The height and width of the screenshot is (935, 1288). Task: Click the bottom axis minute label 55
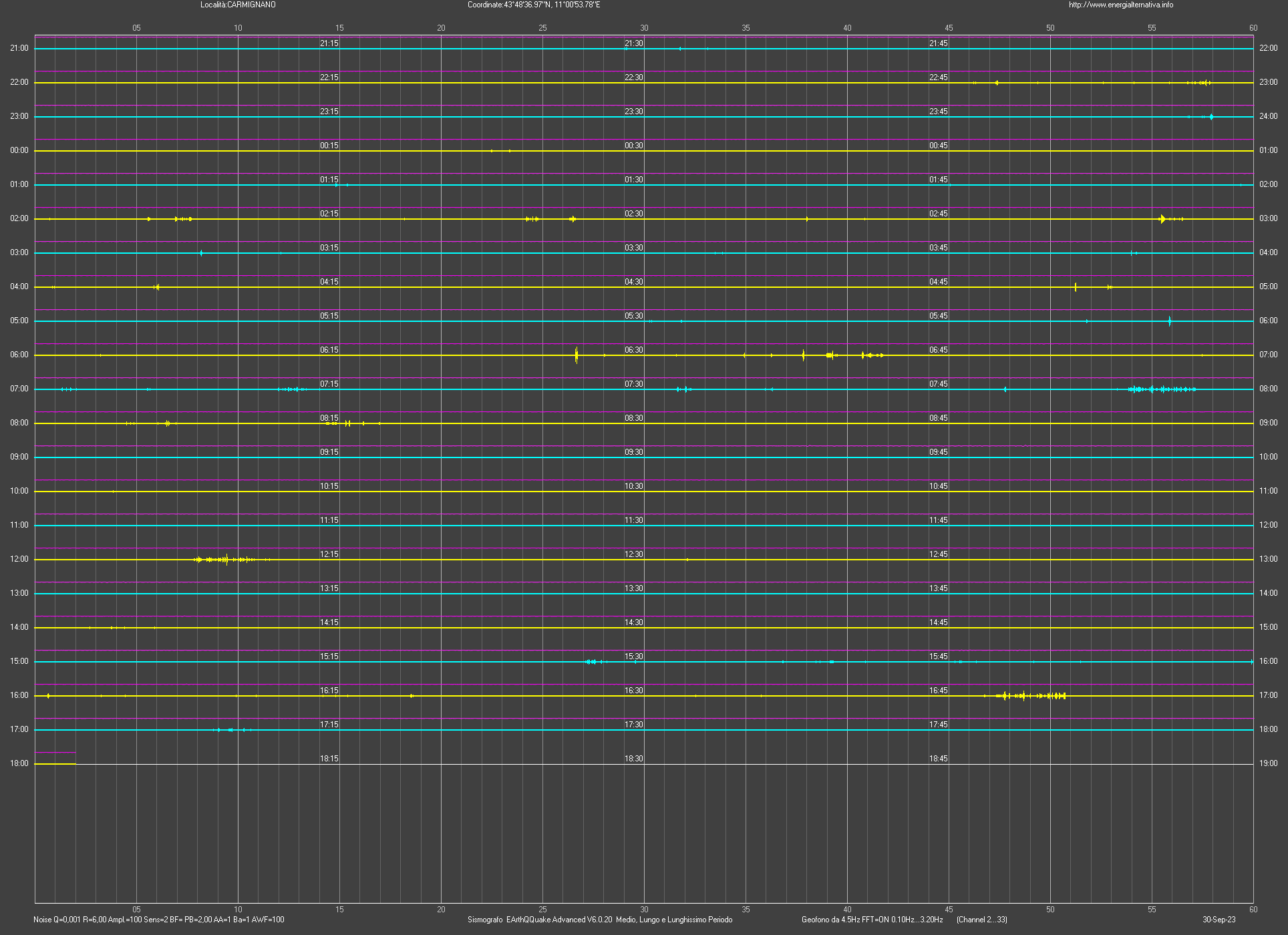[1152, 910]
